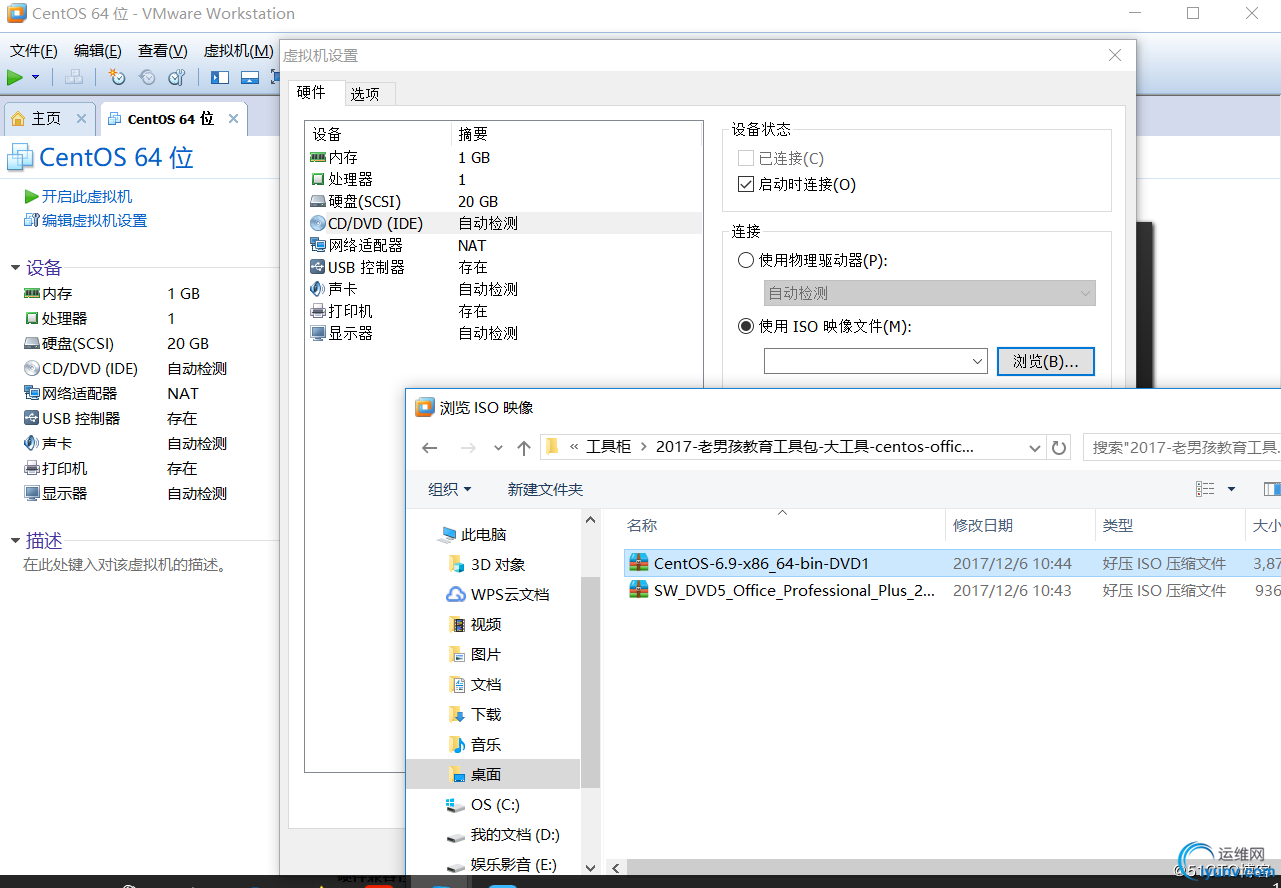Close the 主页 tab
1281x888 pixels.
pyautogui.click(x=82, y=118)
